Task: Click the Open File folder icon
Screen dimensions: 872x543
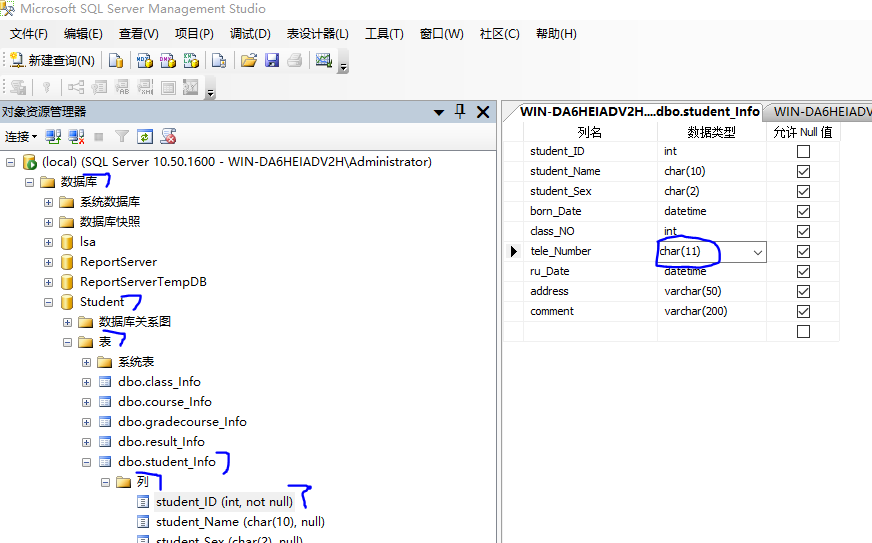Action: coord(249,60)
